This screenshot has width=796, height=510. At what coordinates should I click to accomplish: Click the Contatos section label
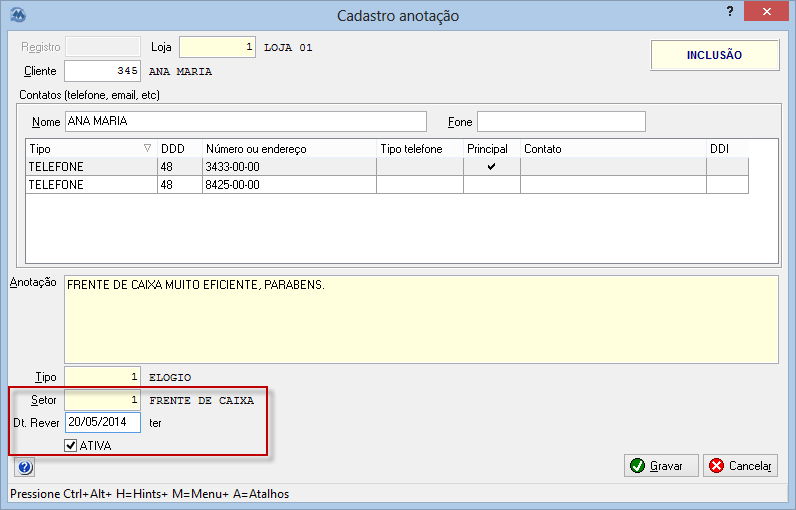tap(89, 95)
